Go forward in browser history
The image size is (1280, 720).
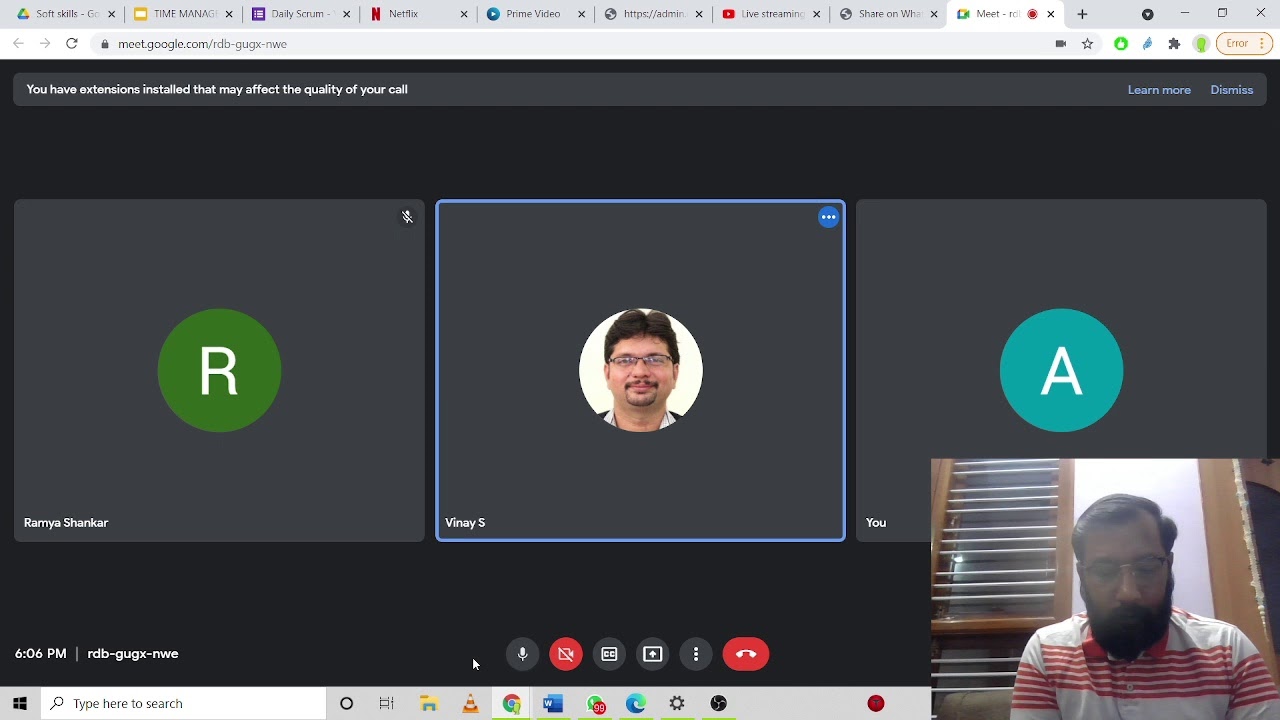45,44
